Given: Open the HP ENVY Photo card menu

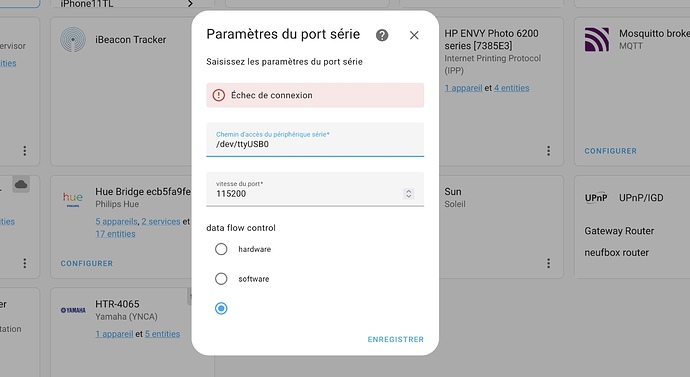Looking at the screenshot, I should [548, 151].
